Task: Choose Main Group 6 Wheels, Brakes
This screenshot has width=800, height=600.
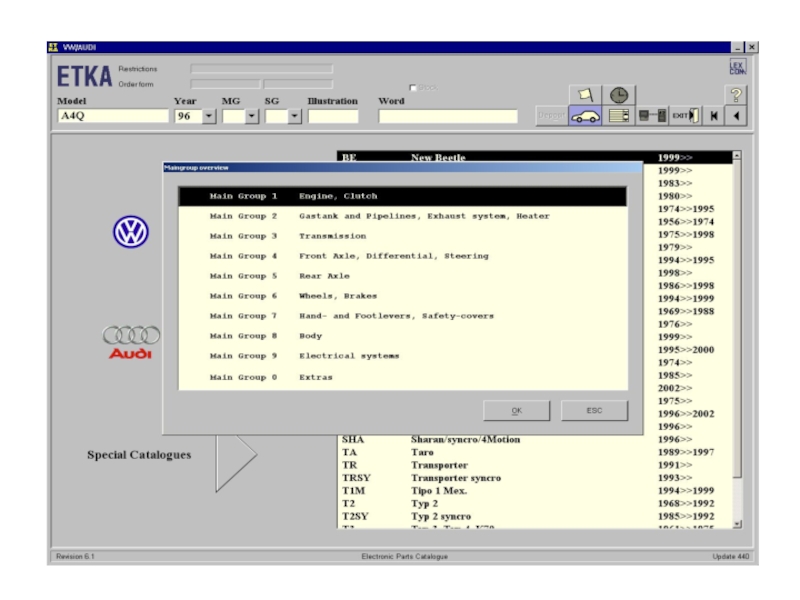Action: pyautogui.click(x=403, y=296)
